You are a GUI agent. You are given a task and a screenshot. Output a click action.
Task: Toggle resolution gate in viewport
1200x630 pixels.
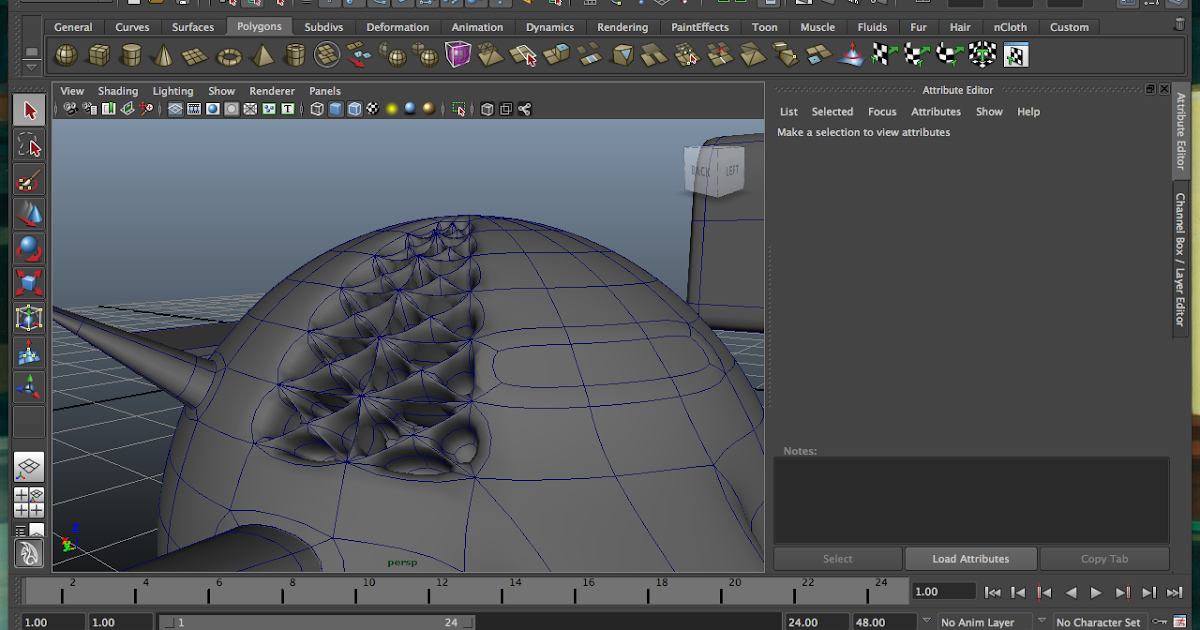coord(213,109)
